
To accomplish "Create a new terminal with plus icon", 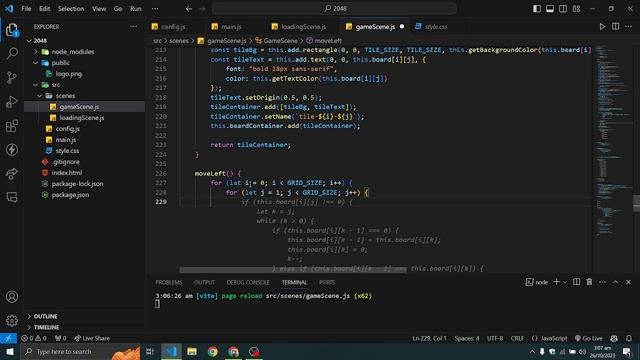I will point(556,282).
